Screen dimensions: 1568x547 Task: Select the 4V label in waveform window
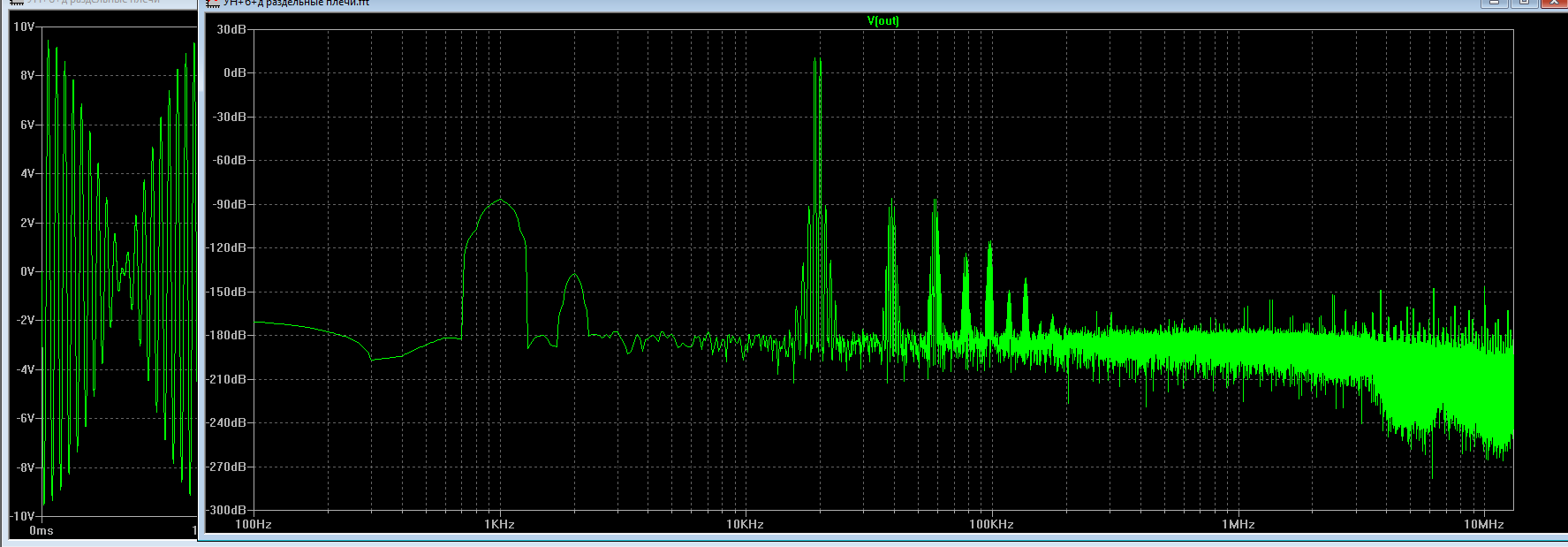tap(27, 173)
